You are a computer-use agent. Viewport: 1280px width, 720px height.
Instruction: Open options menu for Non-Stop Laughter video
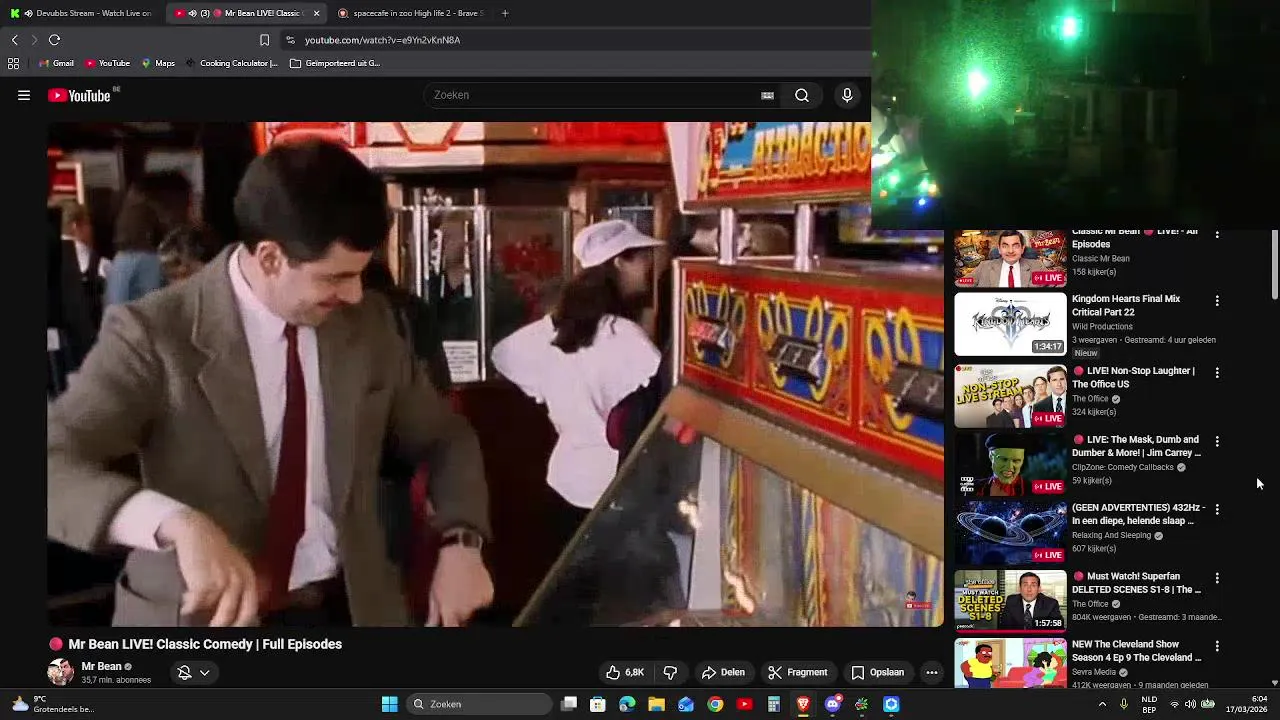(x=1217, y=372)
